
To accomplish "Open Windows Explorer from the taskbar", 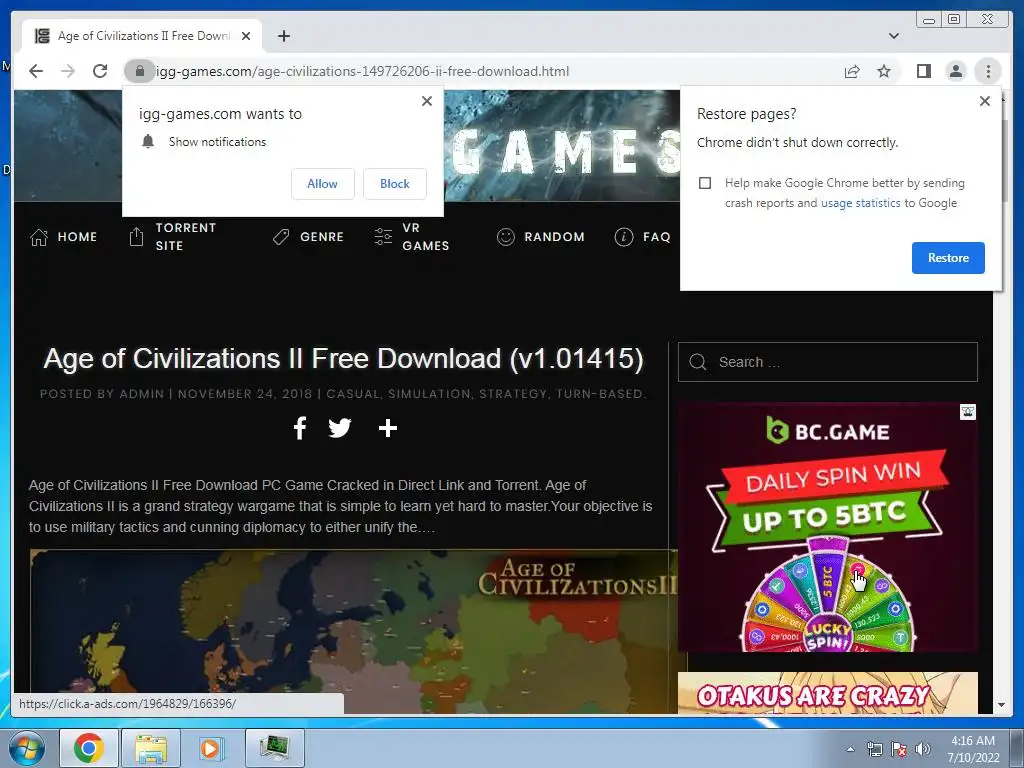I will click(x=151, y=748).
